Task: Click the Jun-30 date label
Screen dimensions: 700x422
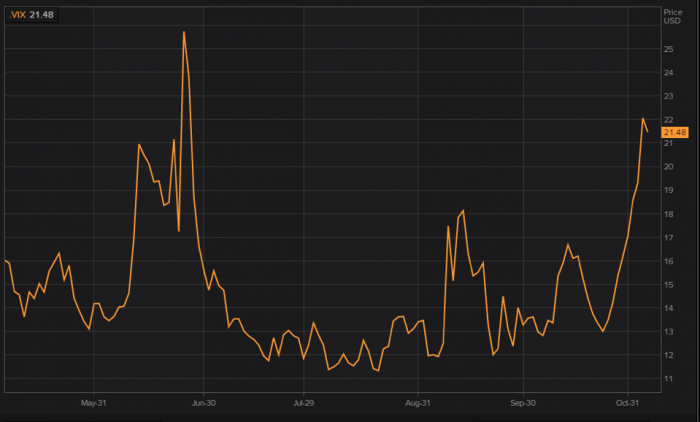Action: [203, 403]
